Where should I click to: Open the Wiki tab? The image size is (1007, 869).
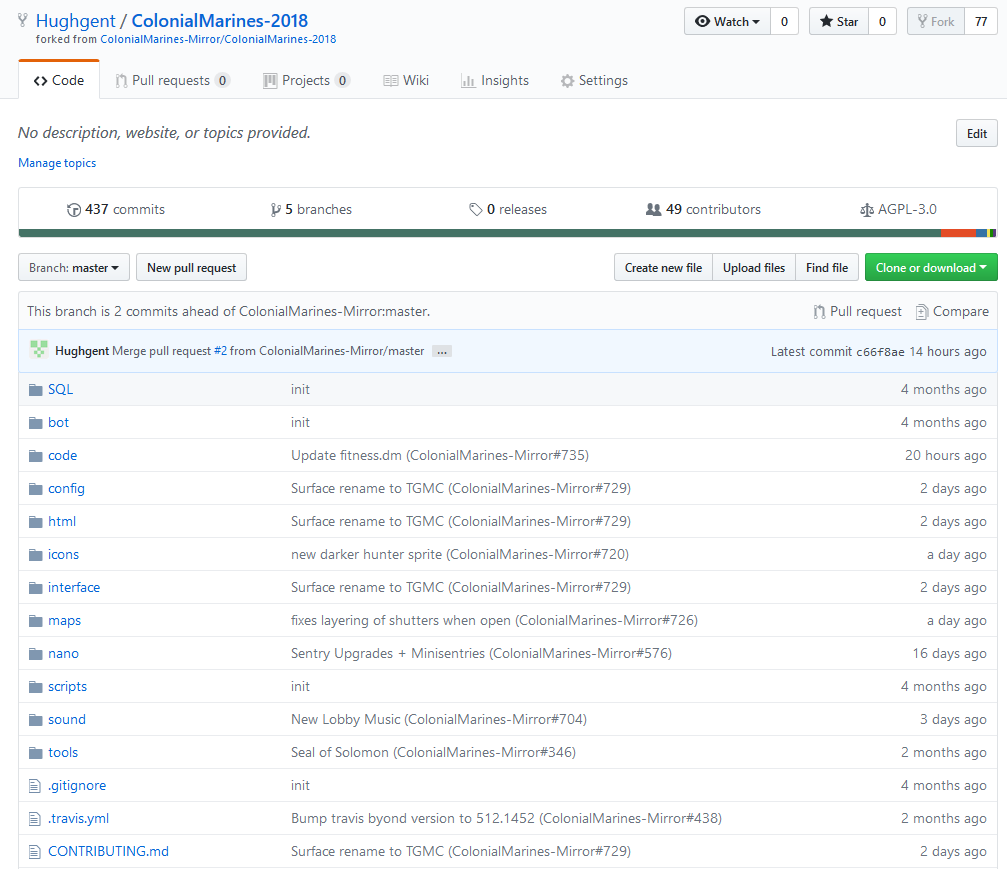(x=406, y=81)
